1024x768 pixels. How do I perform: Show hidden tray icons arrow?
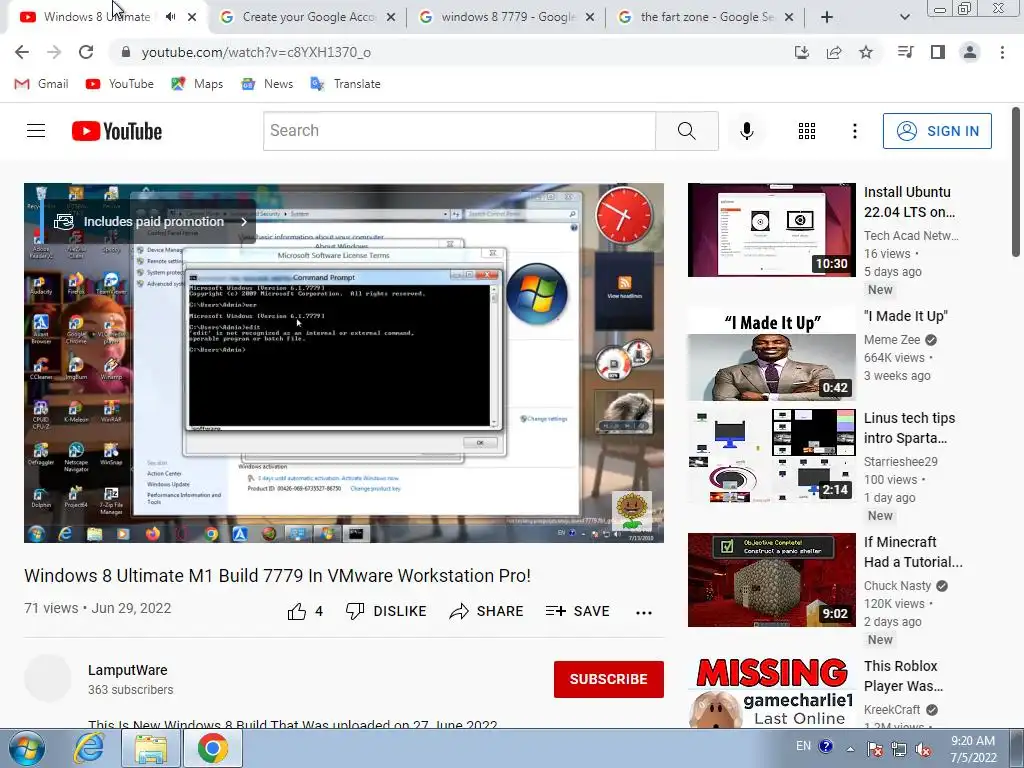(x=850, y=750)
